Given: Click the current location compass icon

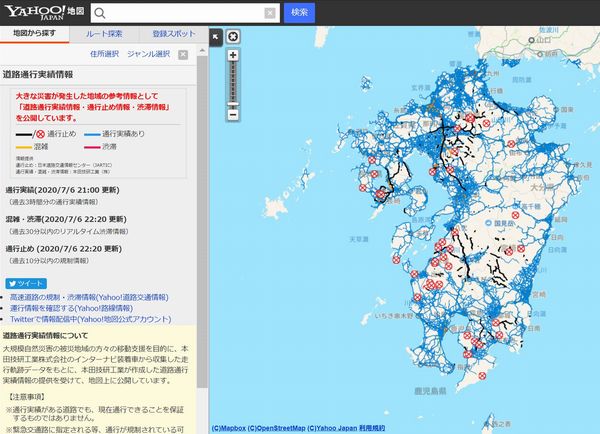Looking at the screenshot, I should click(233, 37).
